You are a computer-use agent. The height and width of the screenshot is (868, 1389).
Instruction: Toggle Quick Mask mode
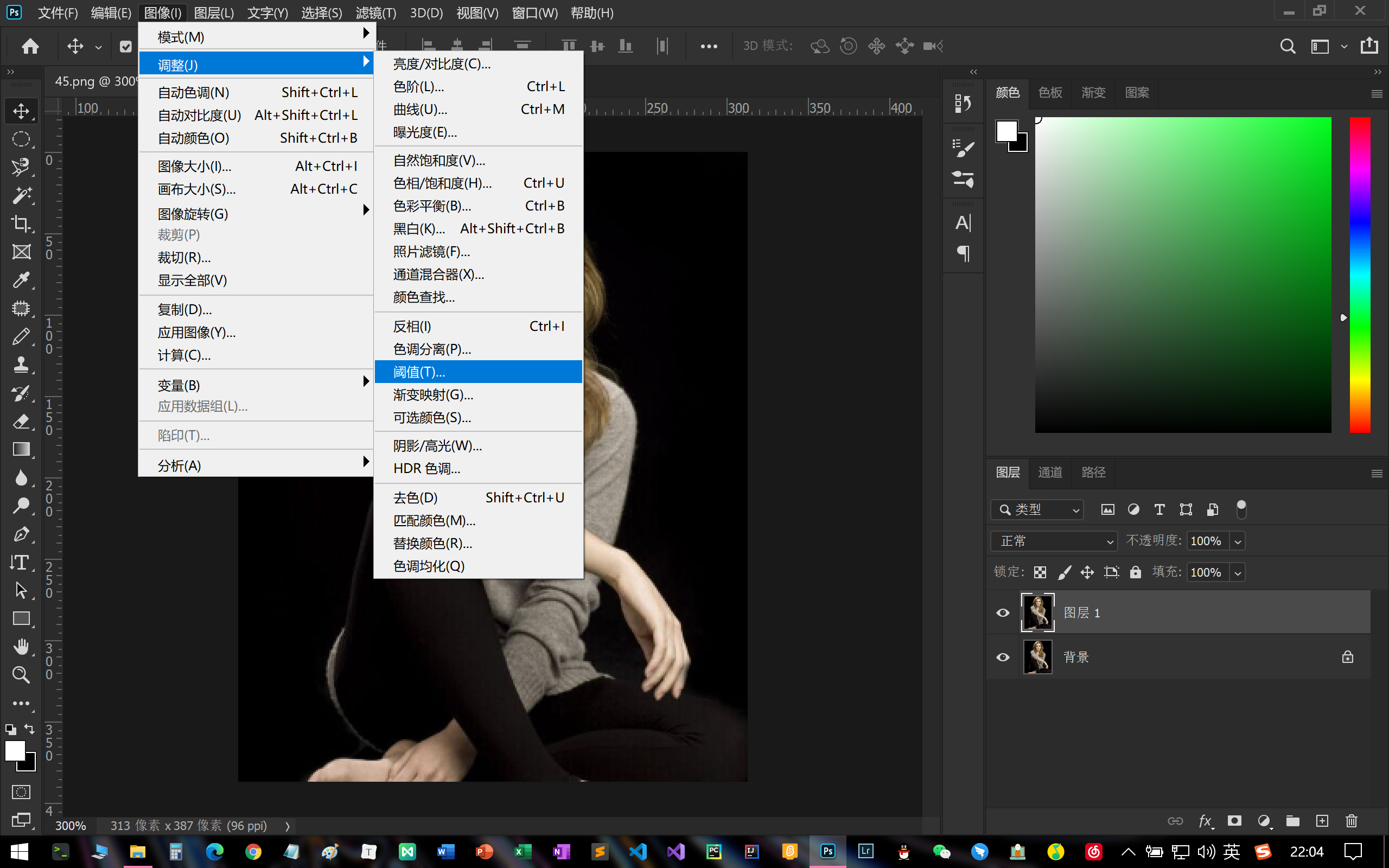click(x=21, y=792)
